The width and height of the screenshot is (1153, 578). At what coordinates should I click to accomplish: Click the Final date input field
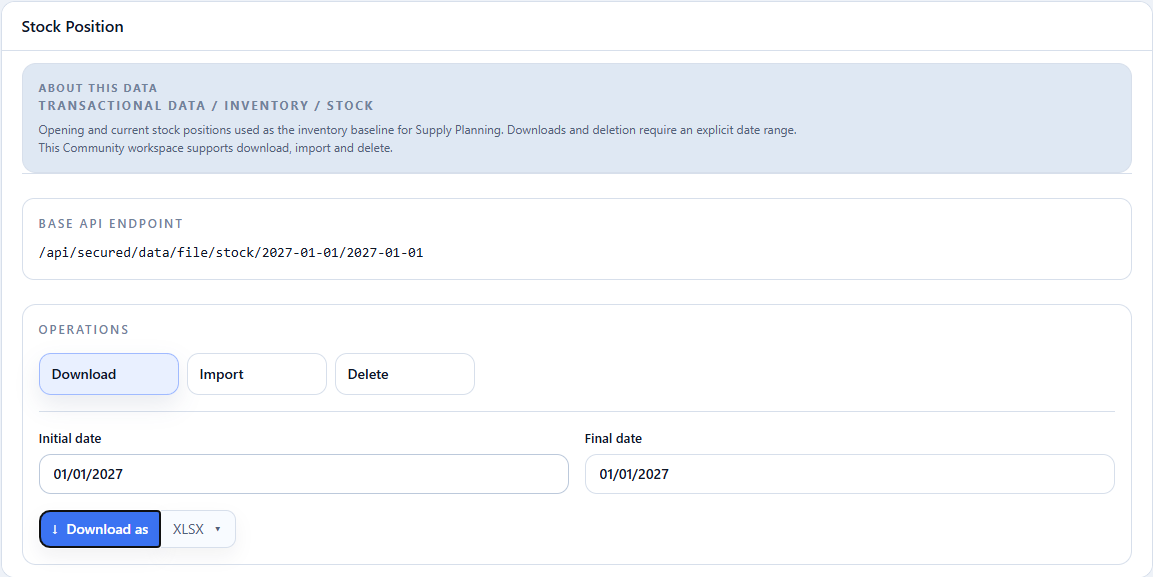pos(849,474)
